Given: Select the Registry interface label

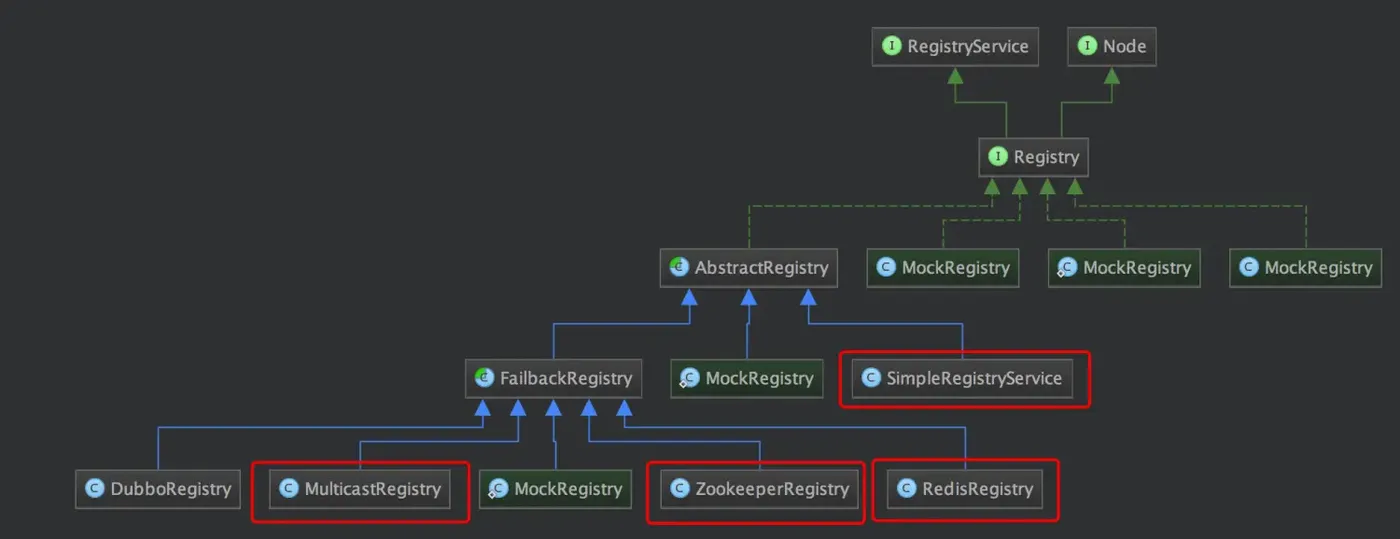Looking at the screenshot, I should [x=1047, y=157].
